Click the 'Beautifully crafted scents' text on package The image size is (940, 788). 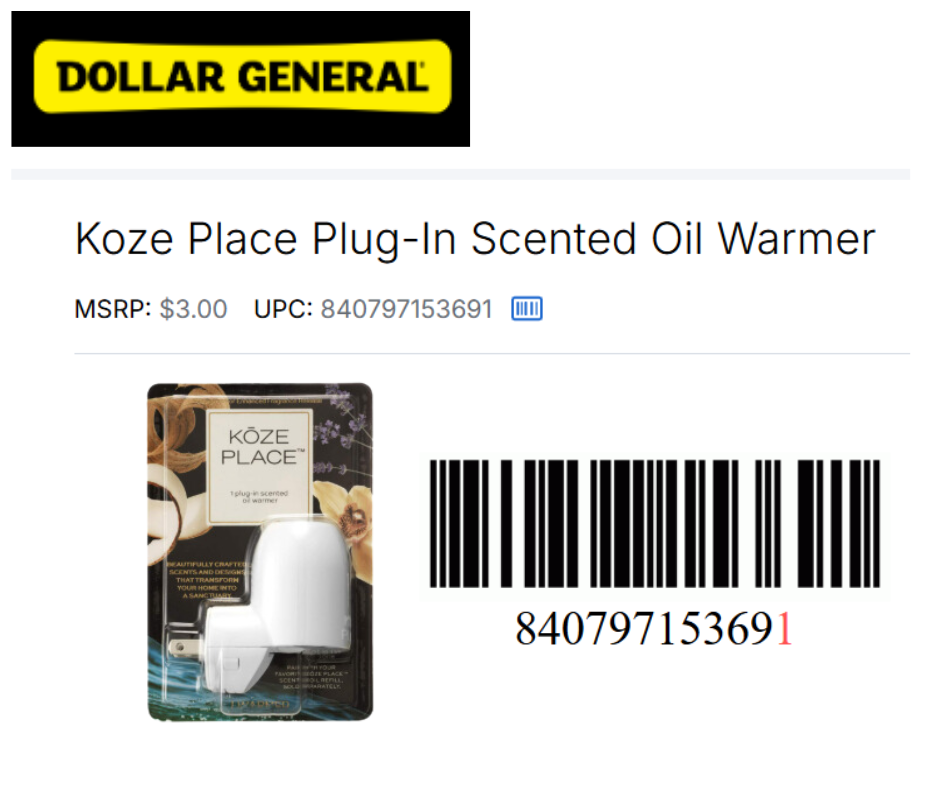click(x=207, y=579)
